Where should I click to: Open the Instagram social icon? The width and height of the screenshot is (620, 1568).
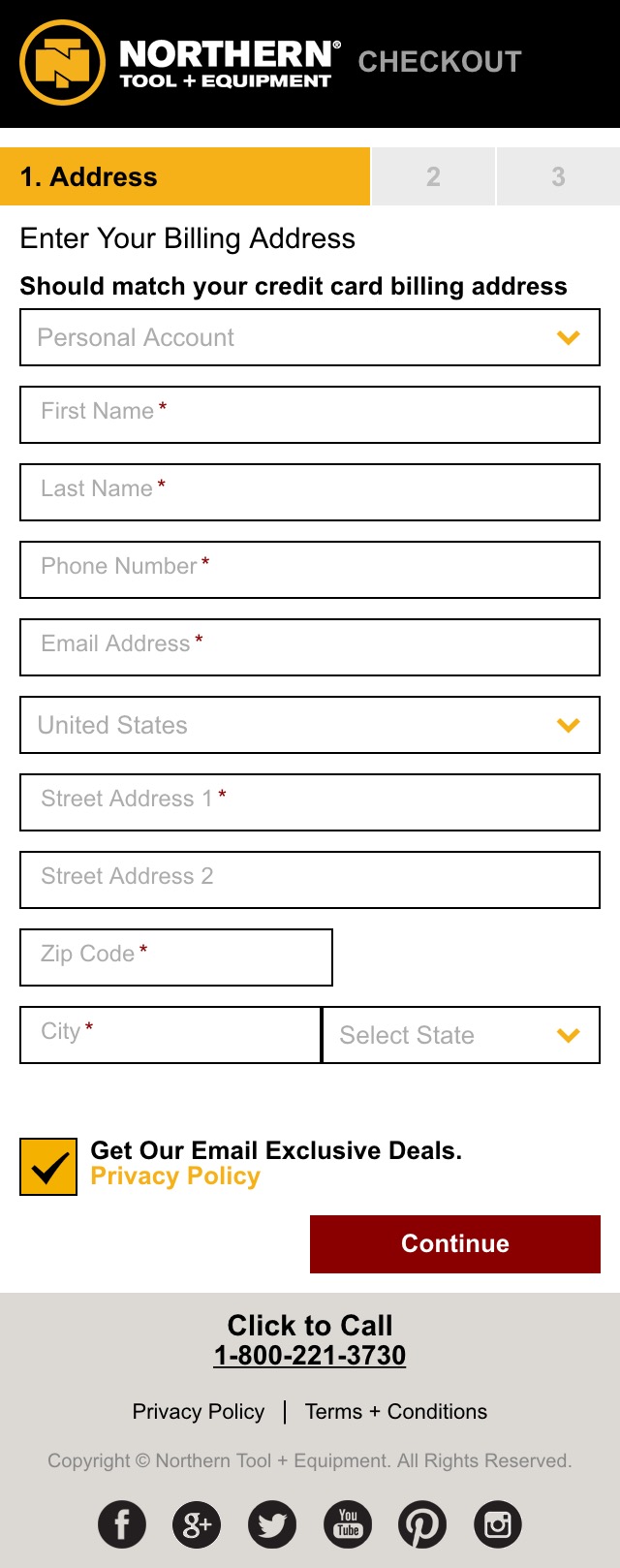[x=498, y=1524]
